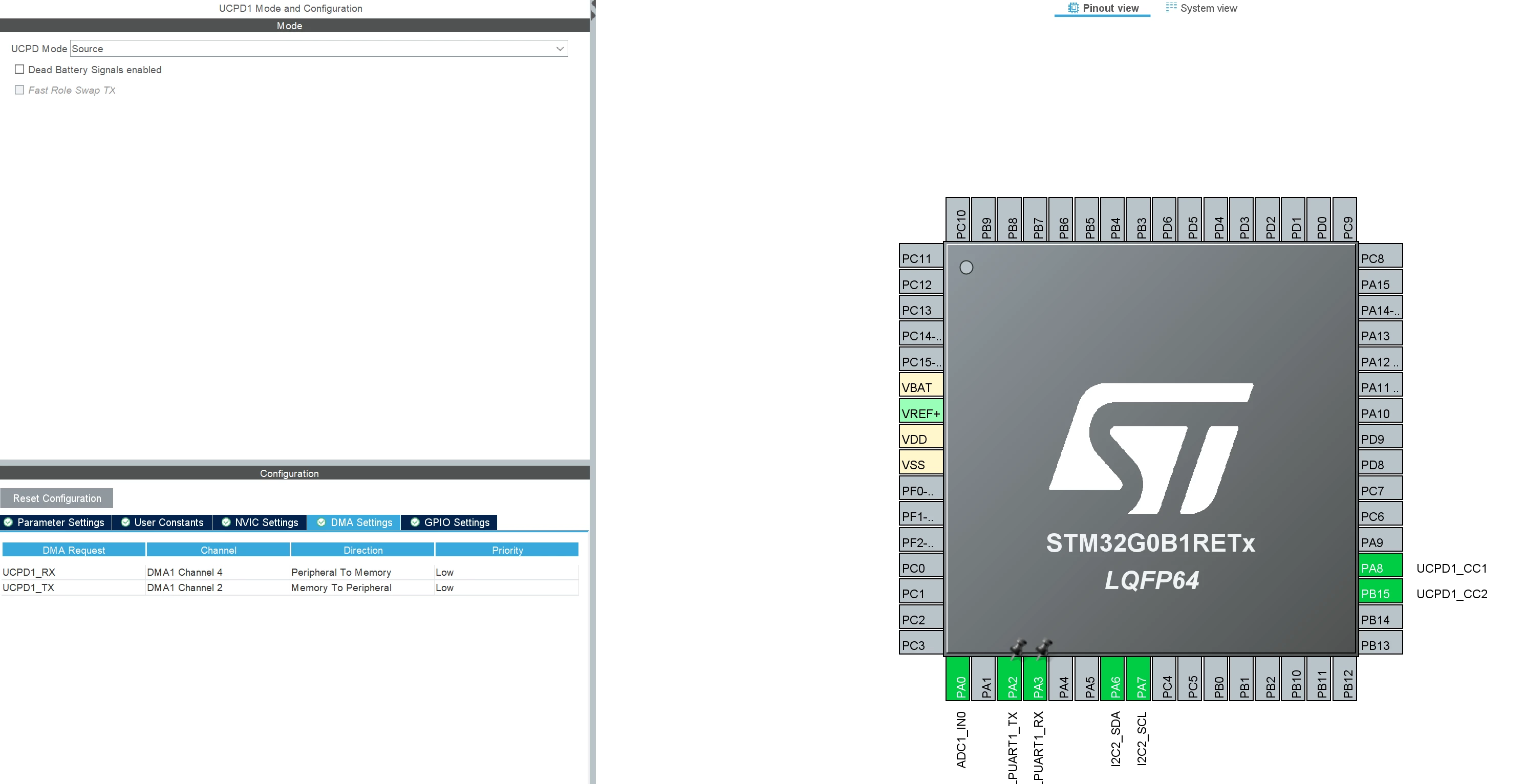Switch to Pinout view
The height and width of the screenshot is (784, 1525).
pos(1103,8)
